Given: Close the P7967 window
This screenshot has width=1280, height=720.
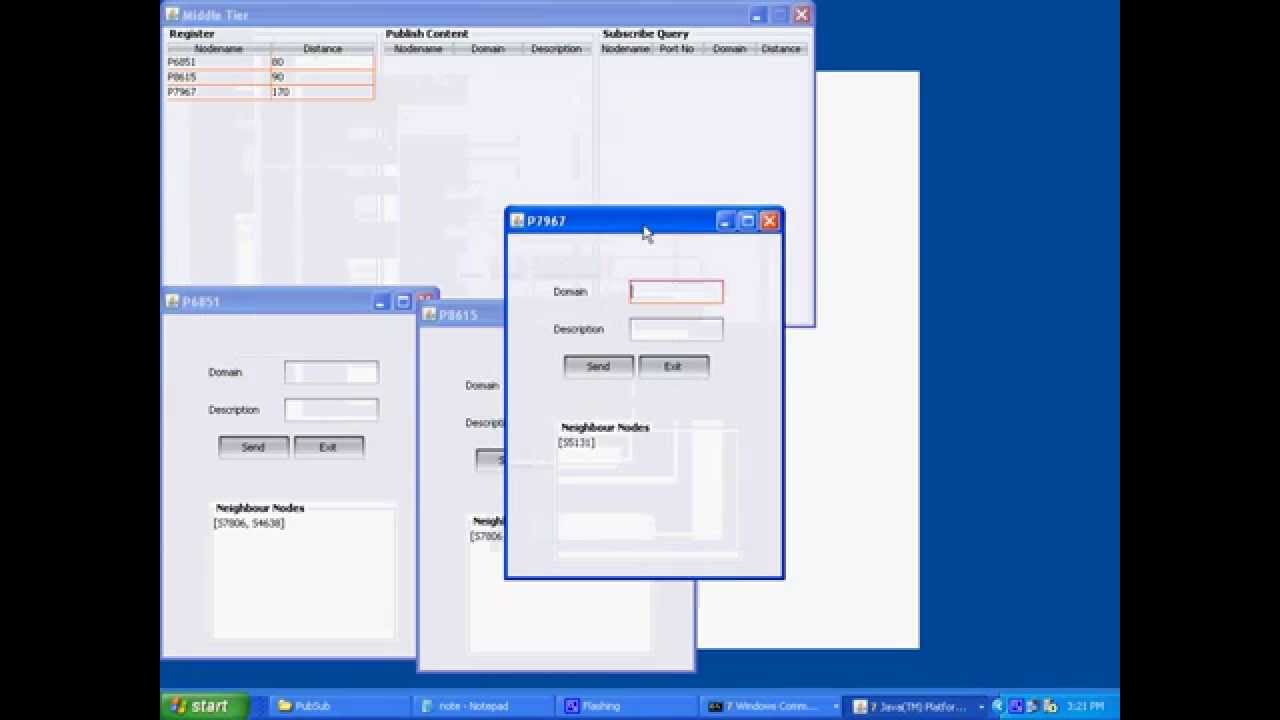Looking at the screenshot, I should coord(769,221).
